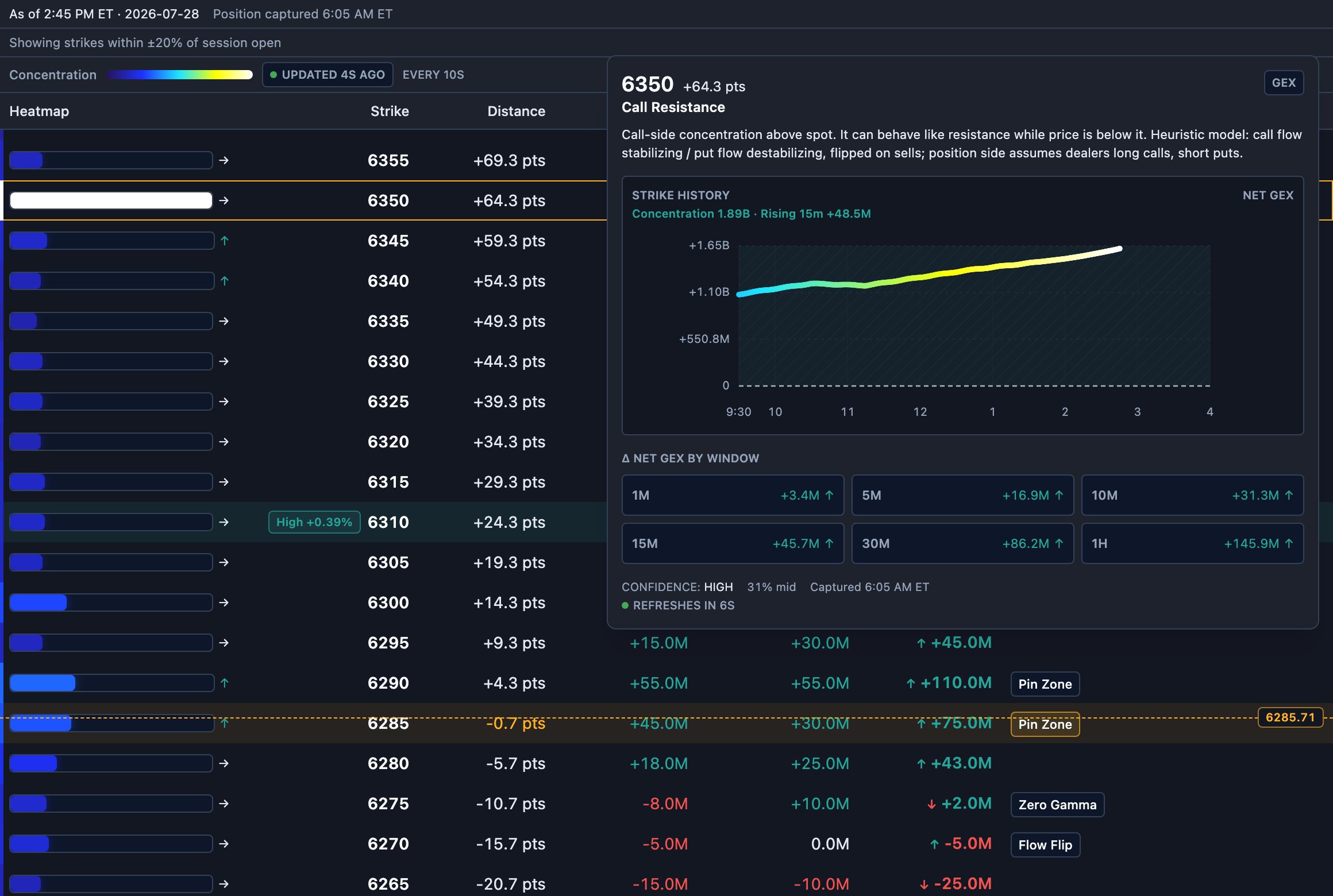Select the 30M net GEX window card
1333x896 pixels.
tap(962, 543)
